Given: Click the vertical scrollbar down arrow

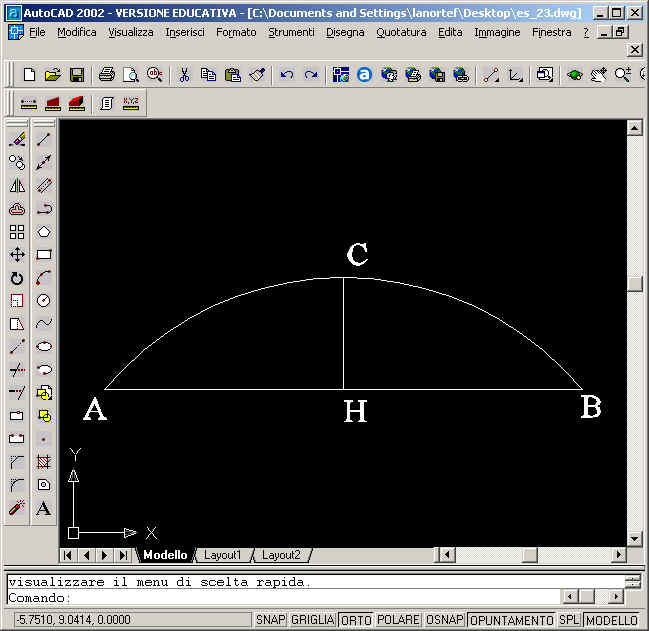Looking at the screenshot, I should (x=635, y=538).
